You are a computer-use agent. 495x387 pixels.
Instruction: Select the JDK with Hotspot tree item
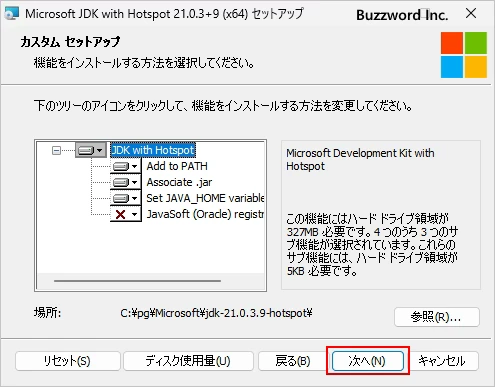pyautogui.click(x=153, y=150)
